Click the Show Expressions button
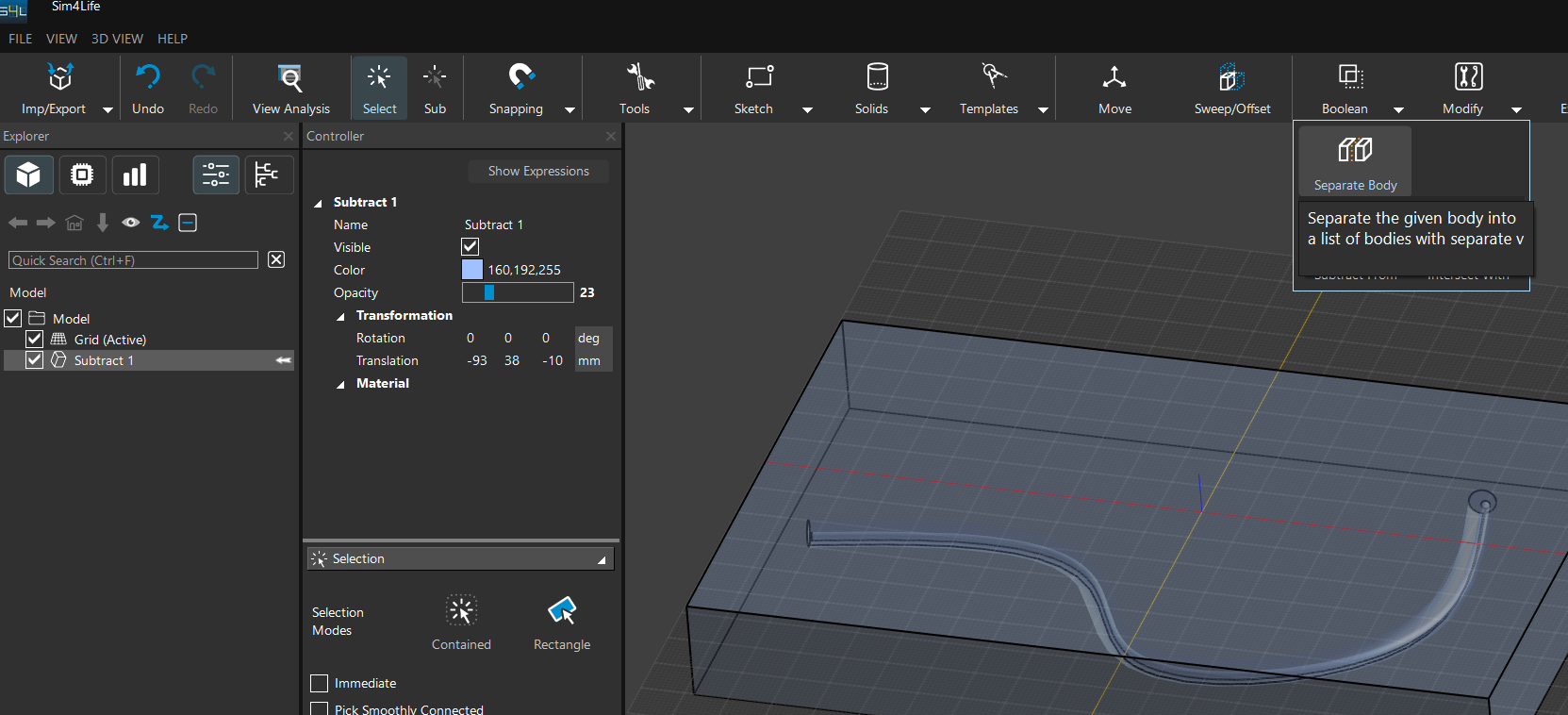The height and width of the screenshot is (715, 1568). tap(538, 172)
